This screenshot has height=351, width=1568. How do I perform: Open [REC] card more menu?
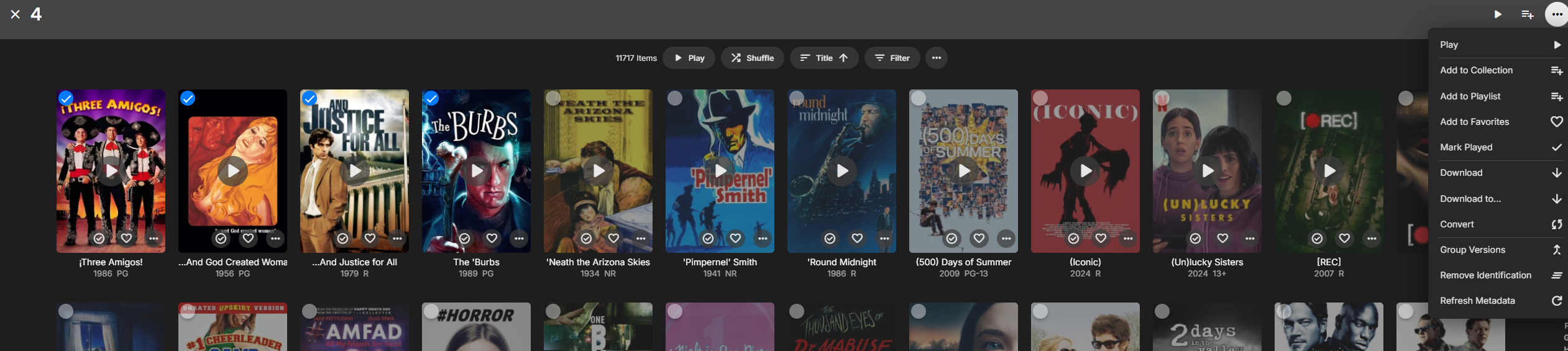(1372, 239)
